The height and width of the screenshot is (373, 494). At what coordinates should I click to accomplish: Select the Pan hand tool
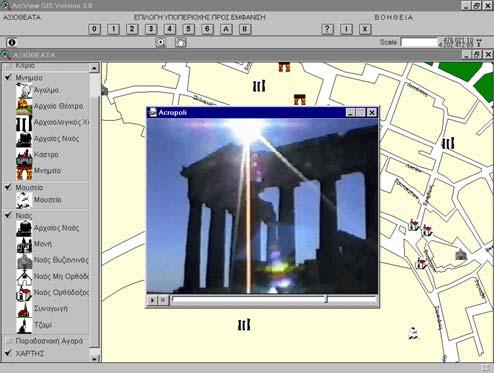[x=181, y=42]
